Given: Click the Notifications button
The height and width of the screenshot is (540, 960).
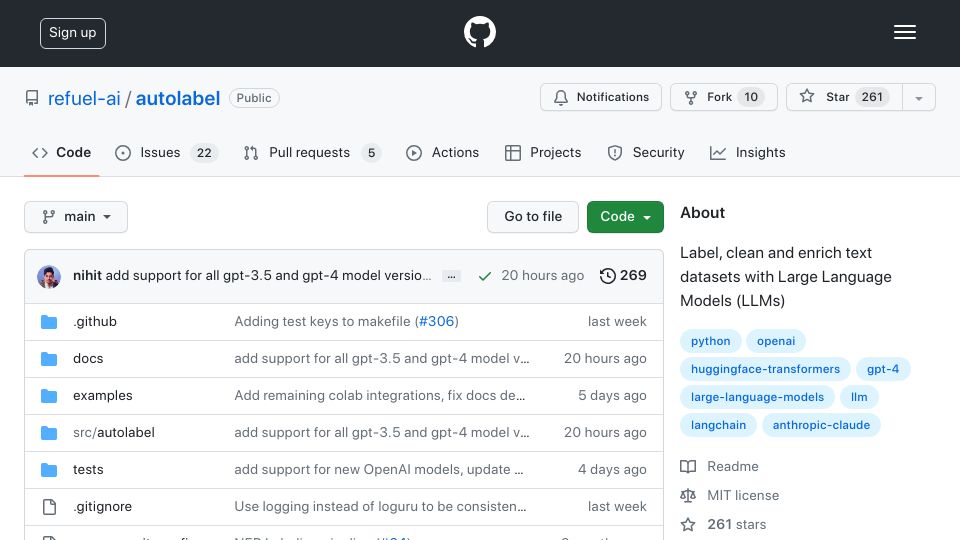Looking at the screenshot, I should point(601,97).
